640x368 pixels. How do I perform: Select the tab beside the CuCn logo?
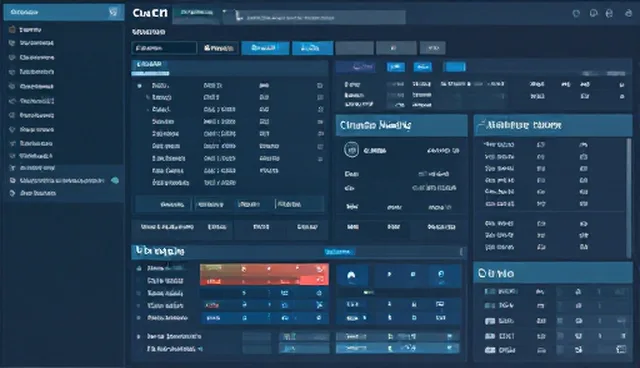(x=197, y=13)
